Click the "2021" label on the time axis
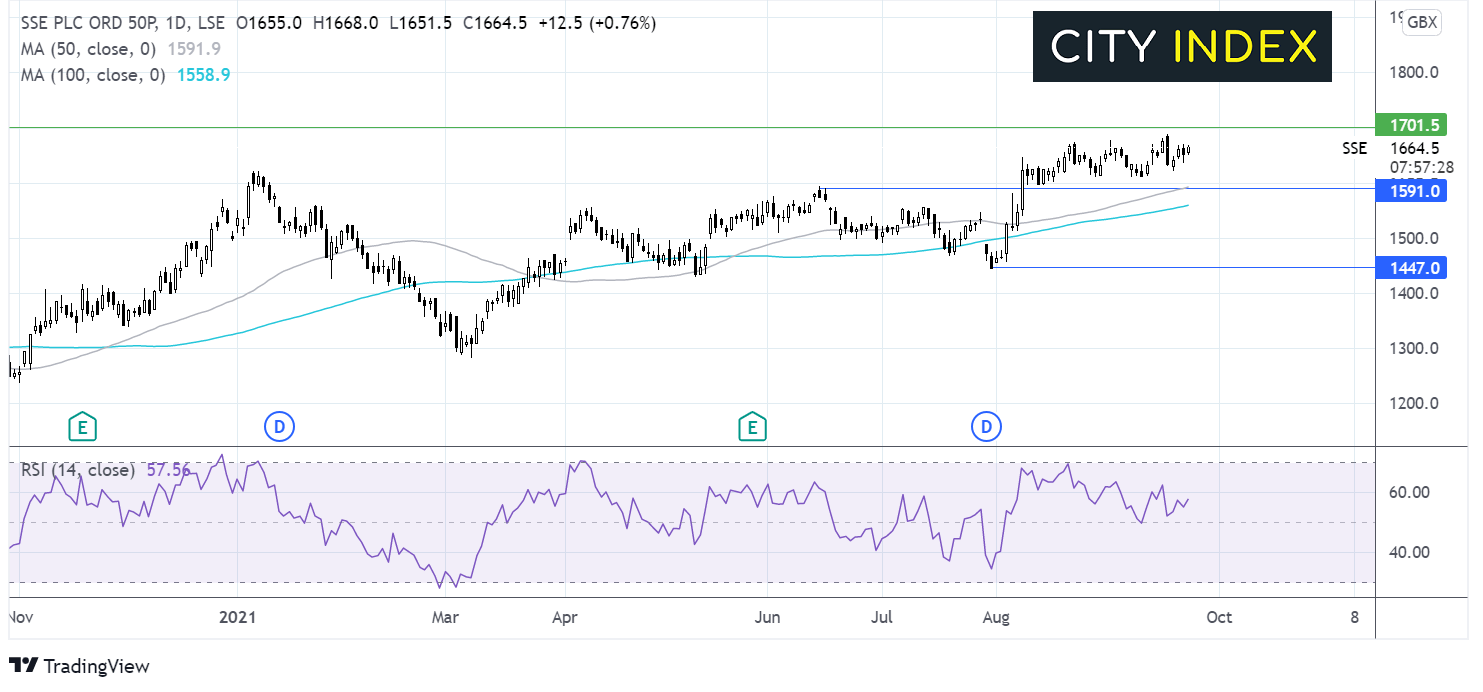Viewport: 1483px width, 692px height. tap(237, 618)
